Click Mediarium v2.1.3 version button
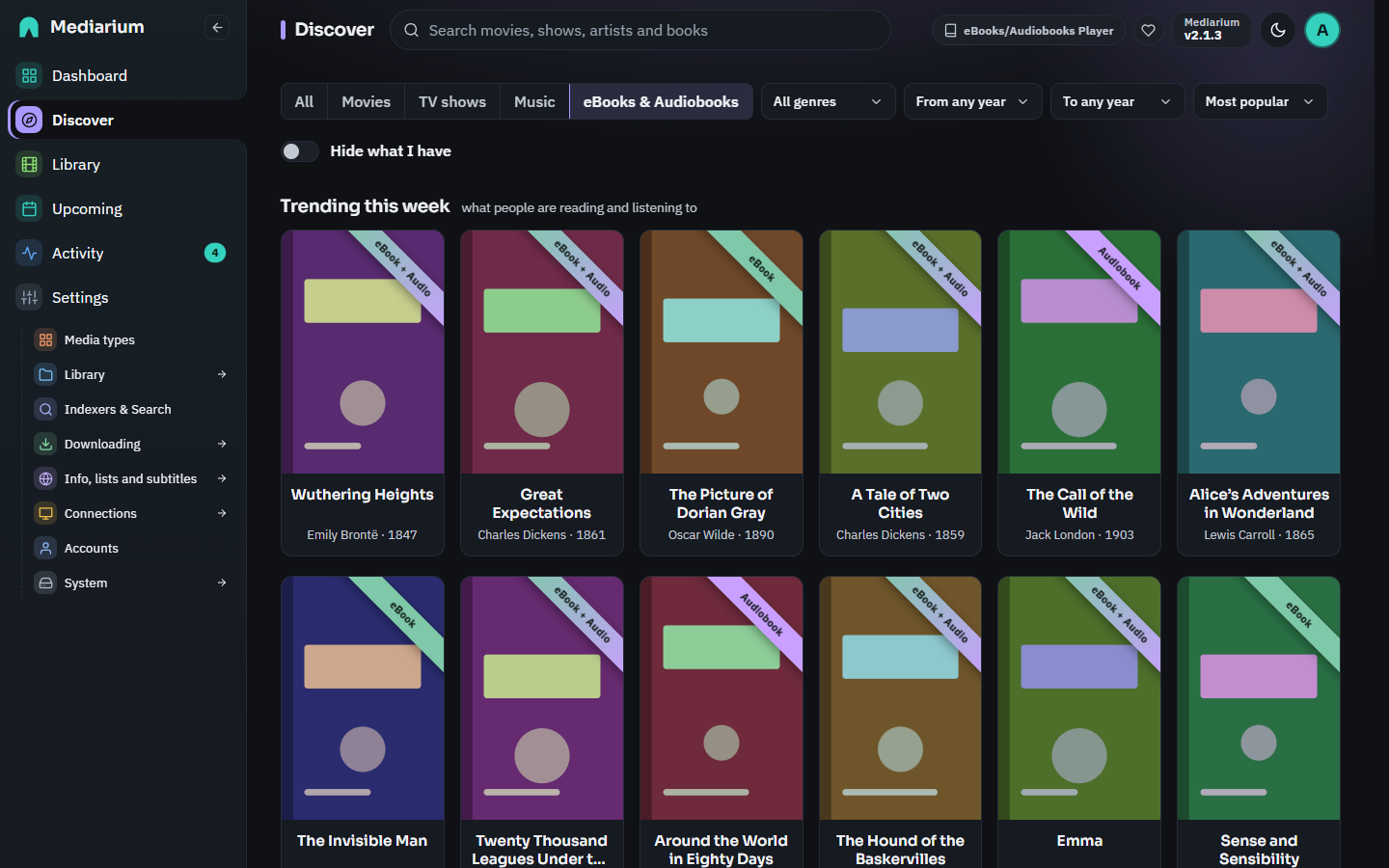The image size is (1389, 868). (1212, 30)
